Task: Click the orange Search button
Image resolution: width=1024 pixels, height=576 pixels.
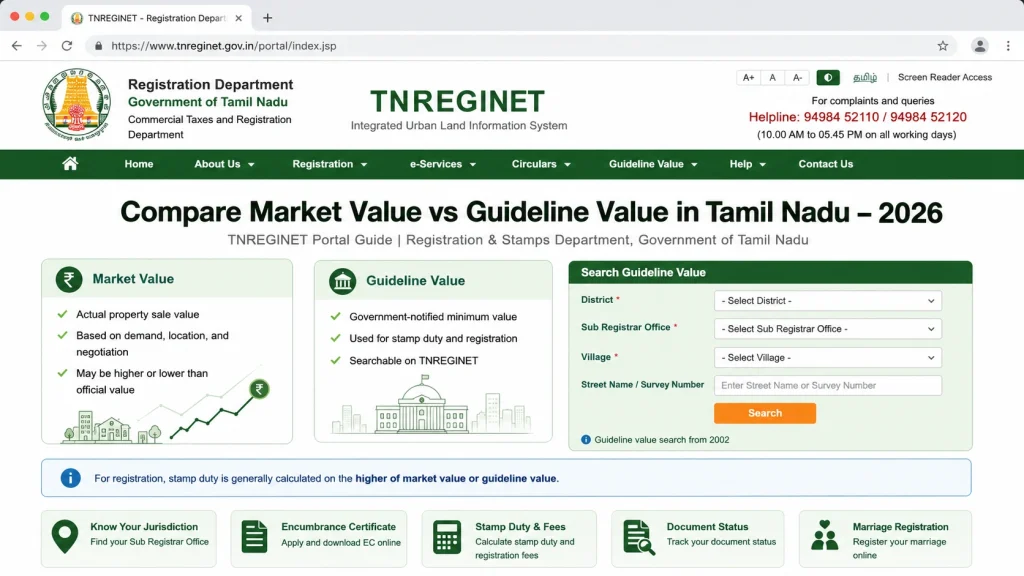Action: 765,413
